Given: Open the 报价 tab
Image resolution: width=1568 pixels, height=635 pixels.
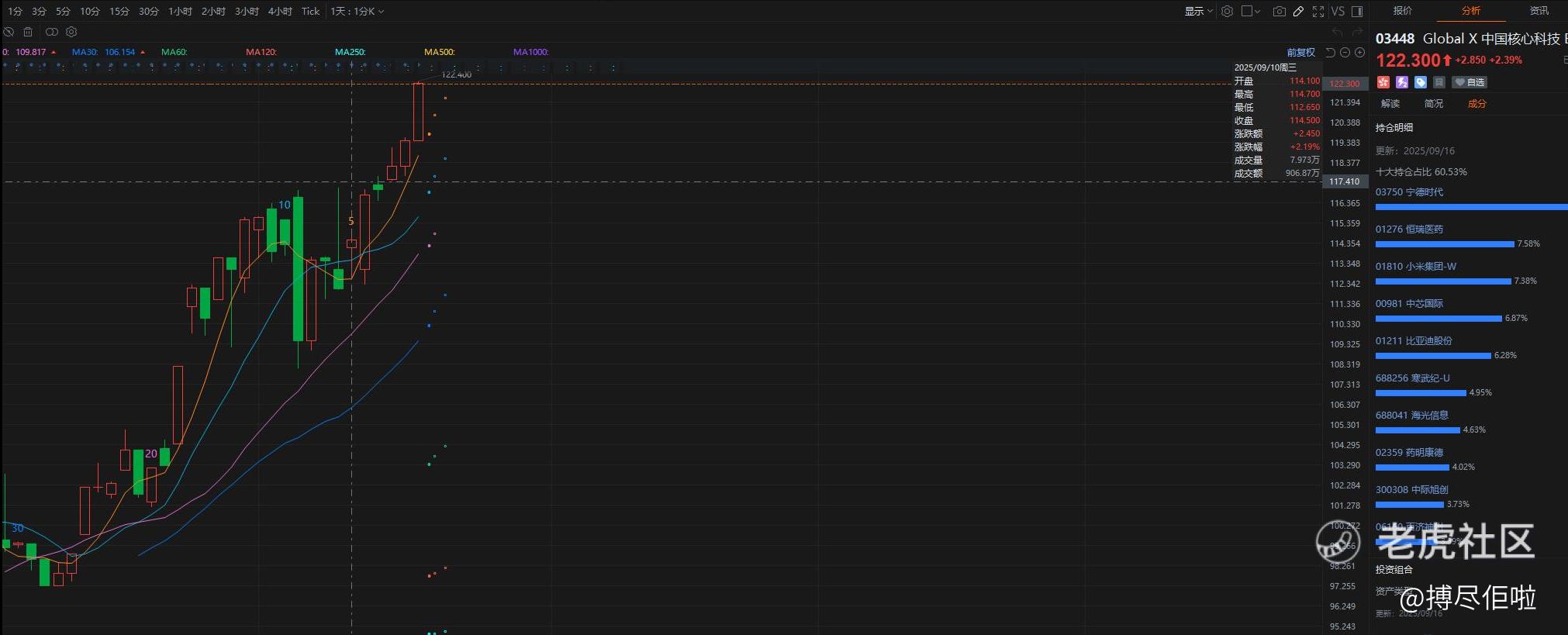Looking at the screenshot, I should pyautogui.click(x=1403, y=10).
